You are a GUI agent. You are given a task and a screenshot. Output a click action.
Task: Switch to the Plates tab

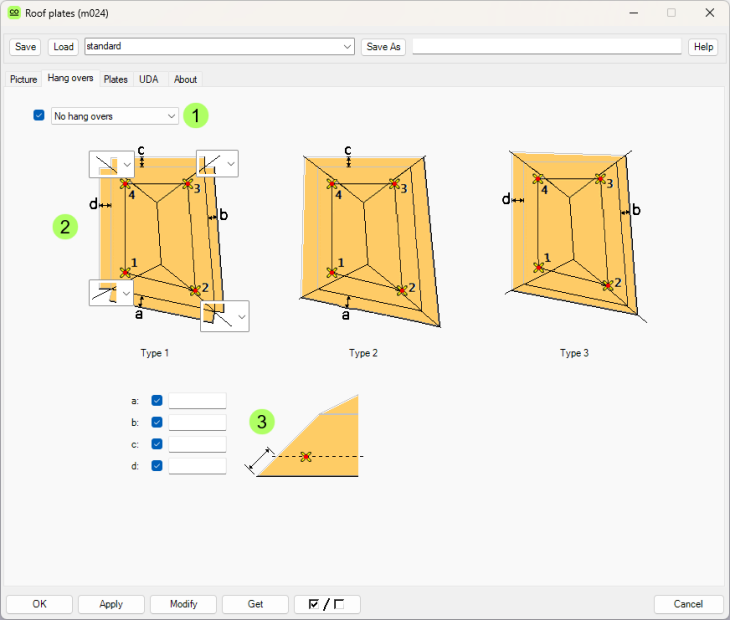(x=116, y=79)
